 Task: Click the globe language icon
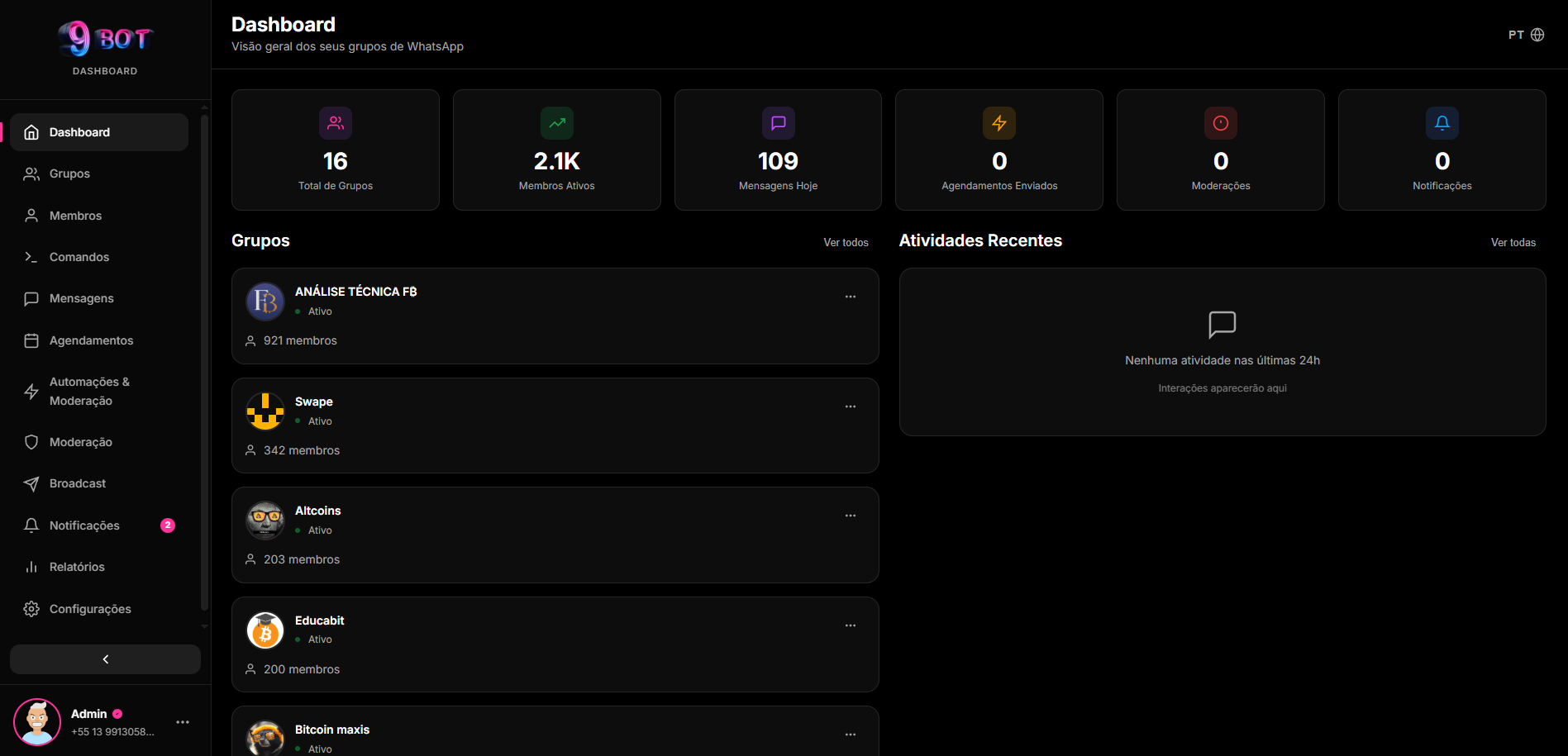1537,35
